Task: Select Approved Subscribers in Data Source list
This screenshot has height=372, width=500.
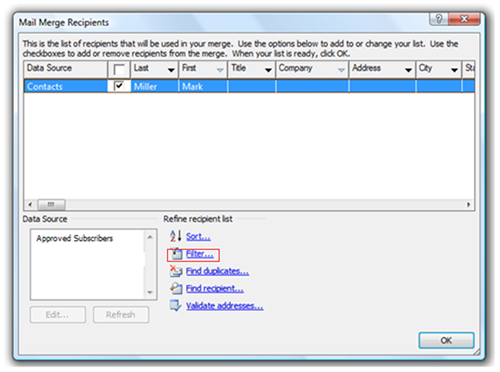Action: click(x=75, y=238)
